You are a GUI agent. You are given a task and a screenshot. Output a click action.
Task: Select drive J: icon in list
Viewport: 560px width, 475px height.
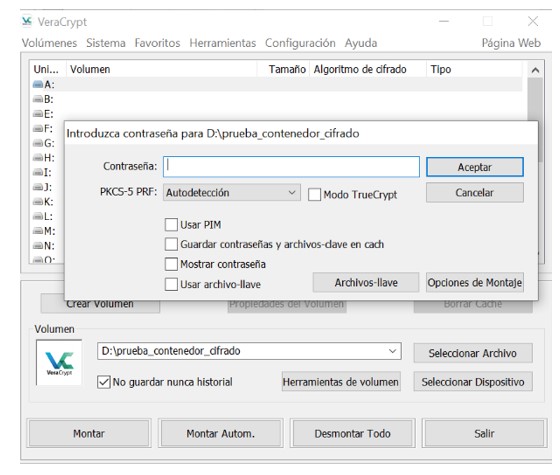[x=38, y=187]
